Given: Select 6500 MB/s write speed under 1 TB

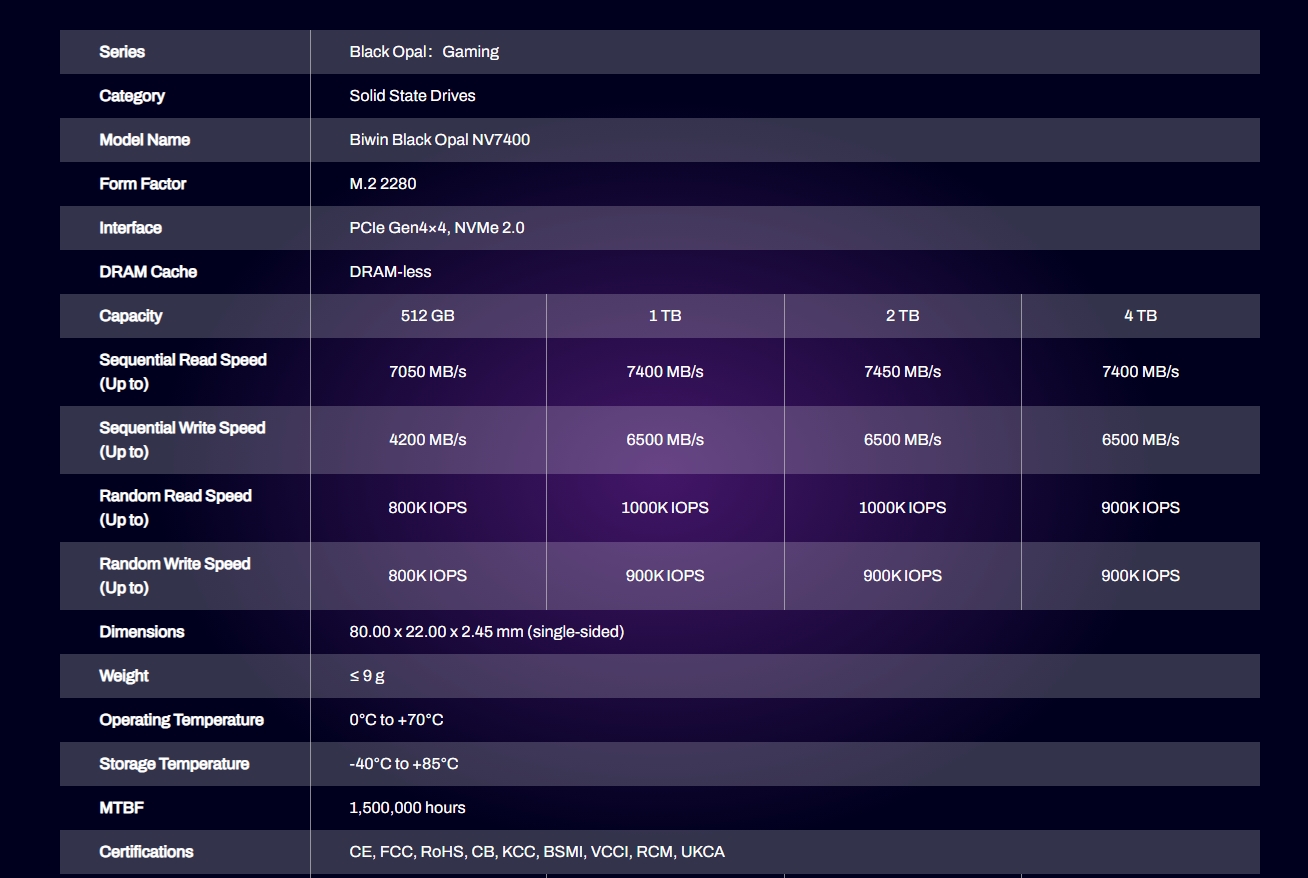Looking at the screenshot, I should (665, 440).
